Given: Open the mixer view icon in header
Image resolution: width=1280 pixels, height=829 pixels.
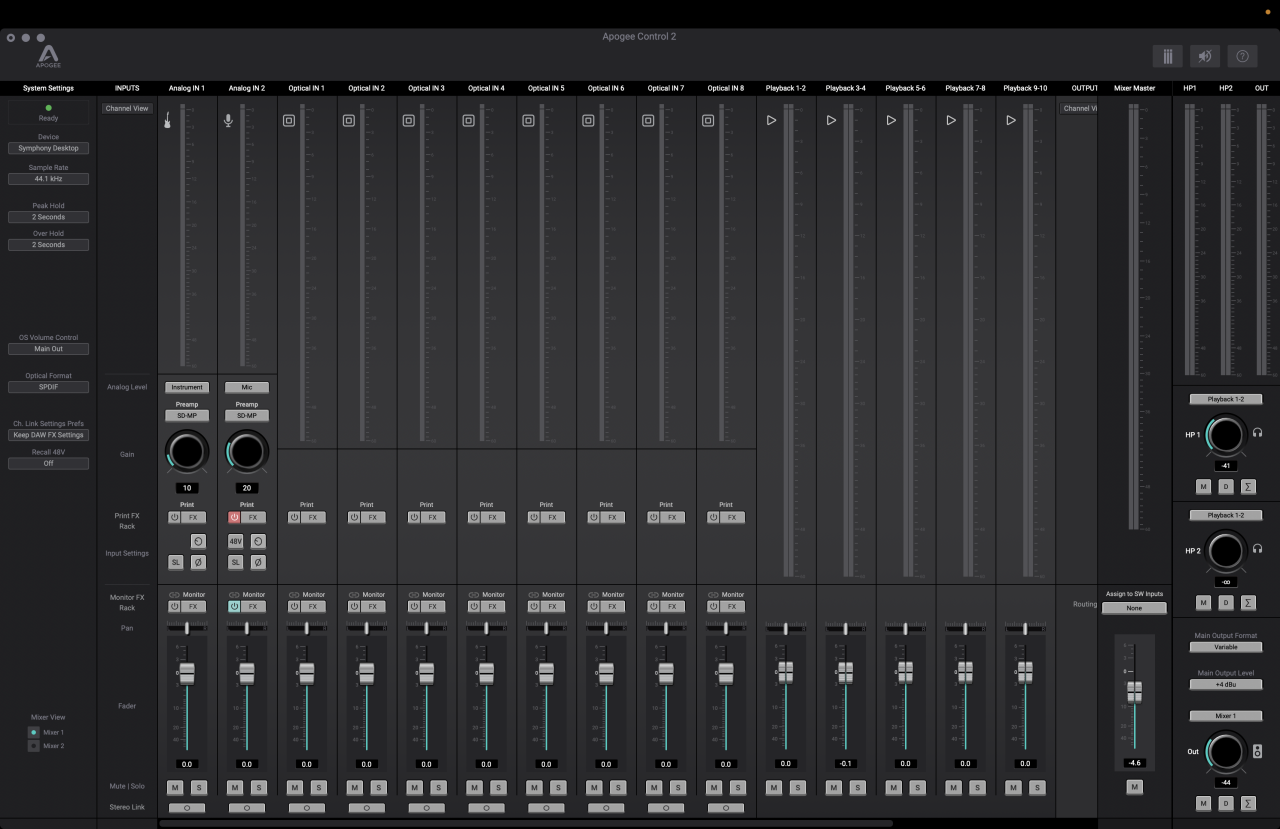Looking at the screenshot, I should [1167, 56].
